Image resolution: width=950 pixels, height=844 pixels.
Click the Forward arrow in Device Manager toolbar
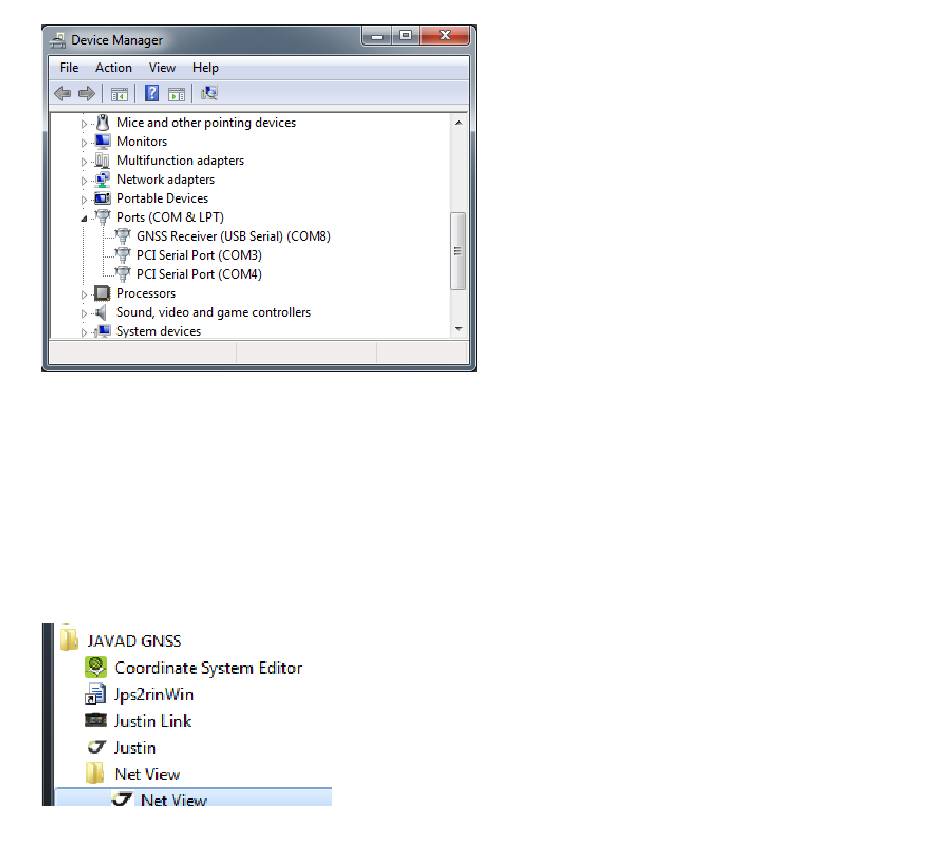point(86,93)
